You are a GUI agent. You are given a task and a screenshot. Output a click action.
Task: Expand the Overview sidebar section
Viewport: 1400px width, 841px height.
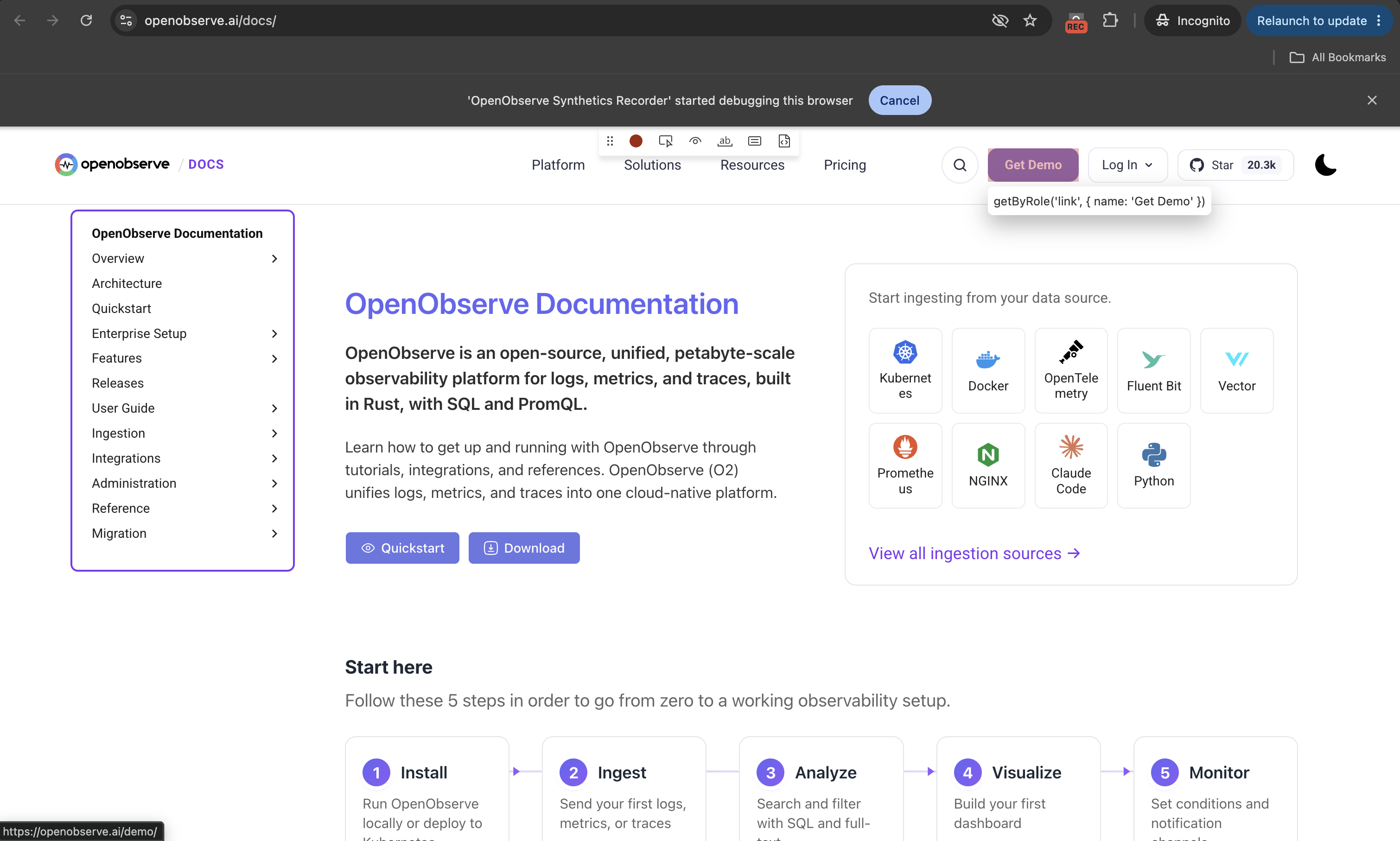[274, 258]
